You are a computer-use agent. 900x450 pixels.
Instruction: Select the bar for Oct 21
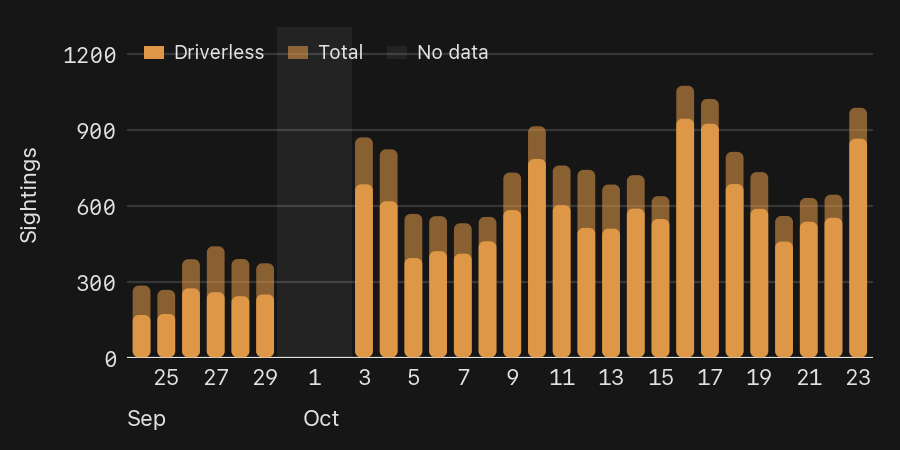809,278
